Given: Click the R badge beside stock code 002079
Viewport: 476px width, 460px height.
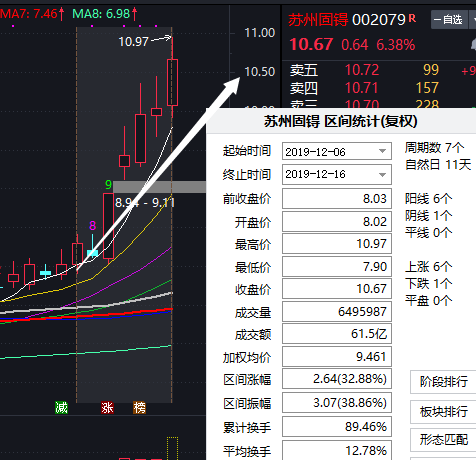Looking at the screenshot, I should pyautogui.click(x=412, y=18).
